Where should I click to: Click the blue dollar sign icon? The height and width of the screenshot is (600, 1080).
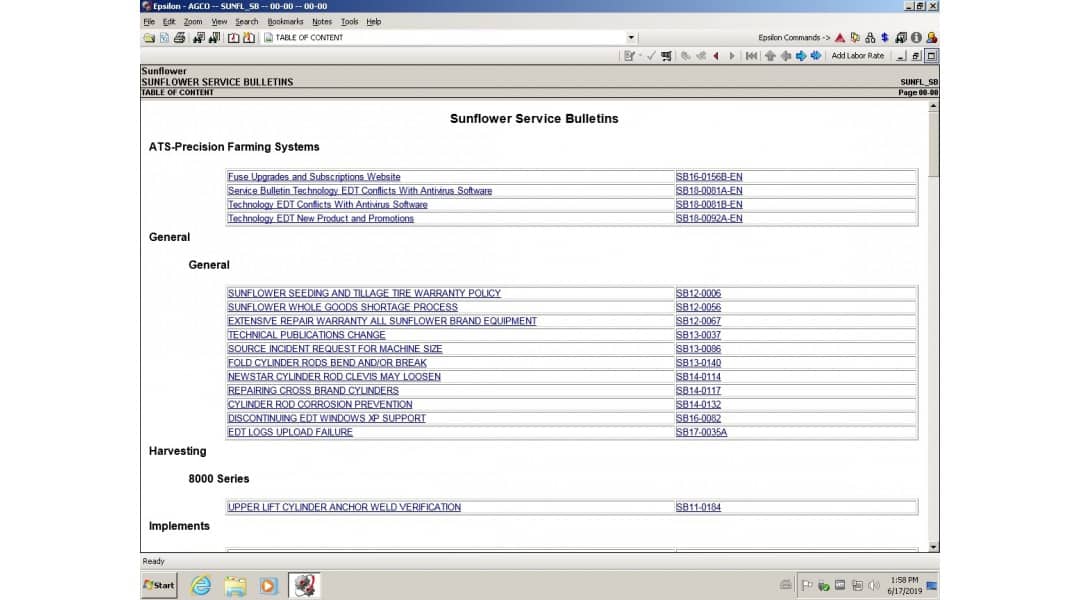point(885,38)
